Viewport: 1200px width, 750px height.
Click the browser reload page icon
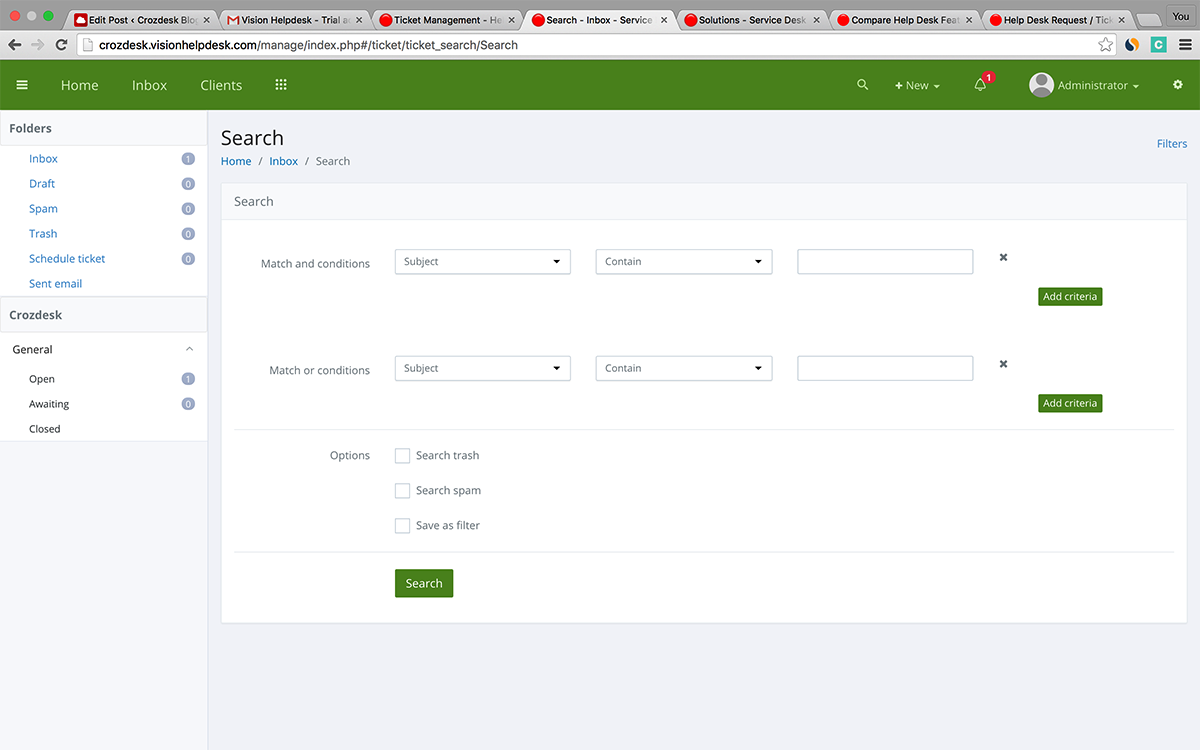coord(62,45)
